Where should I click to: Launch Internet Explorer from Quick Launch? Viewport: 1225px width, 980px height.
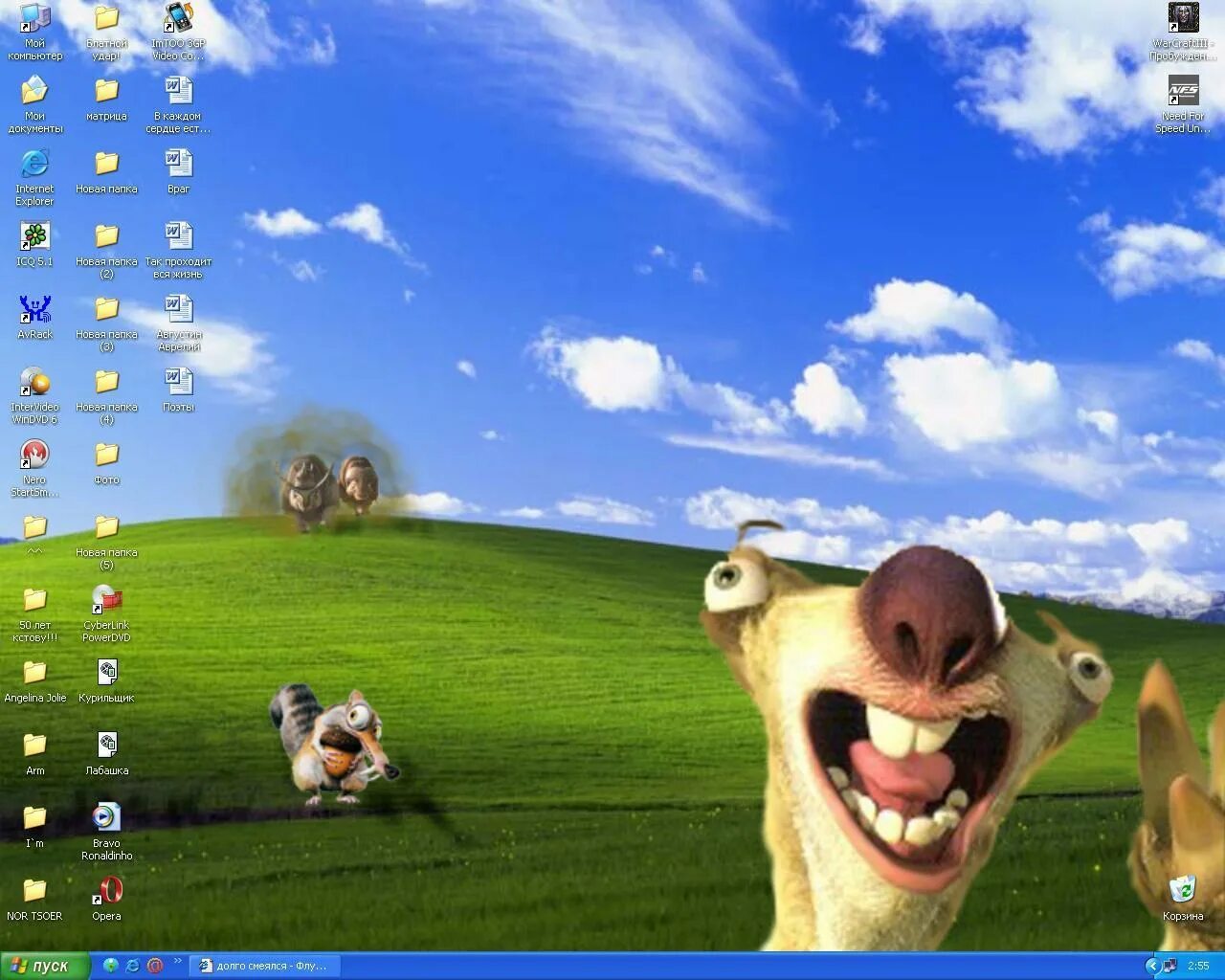pyautogui.click(x=132, y=966)
